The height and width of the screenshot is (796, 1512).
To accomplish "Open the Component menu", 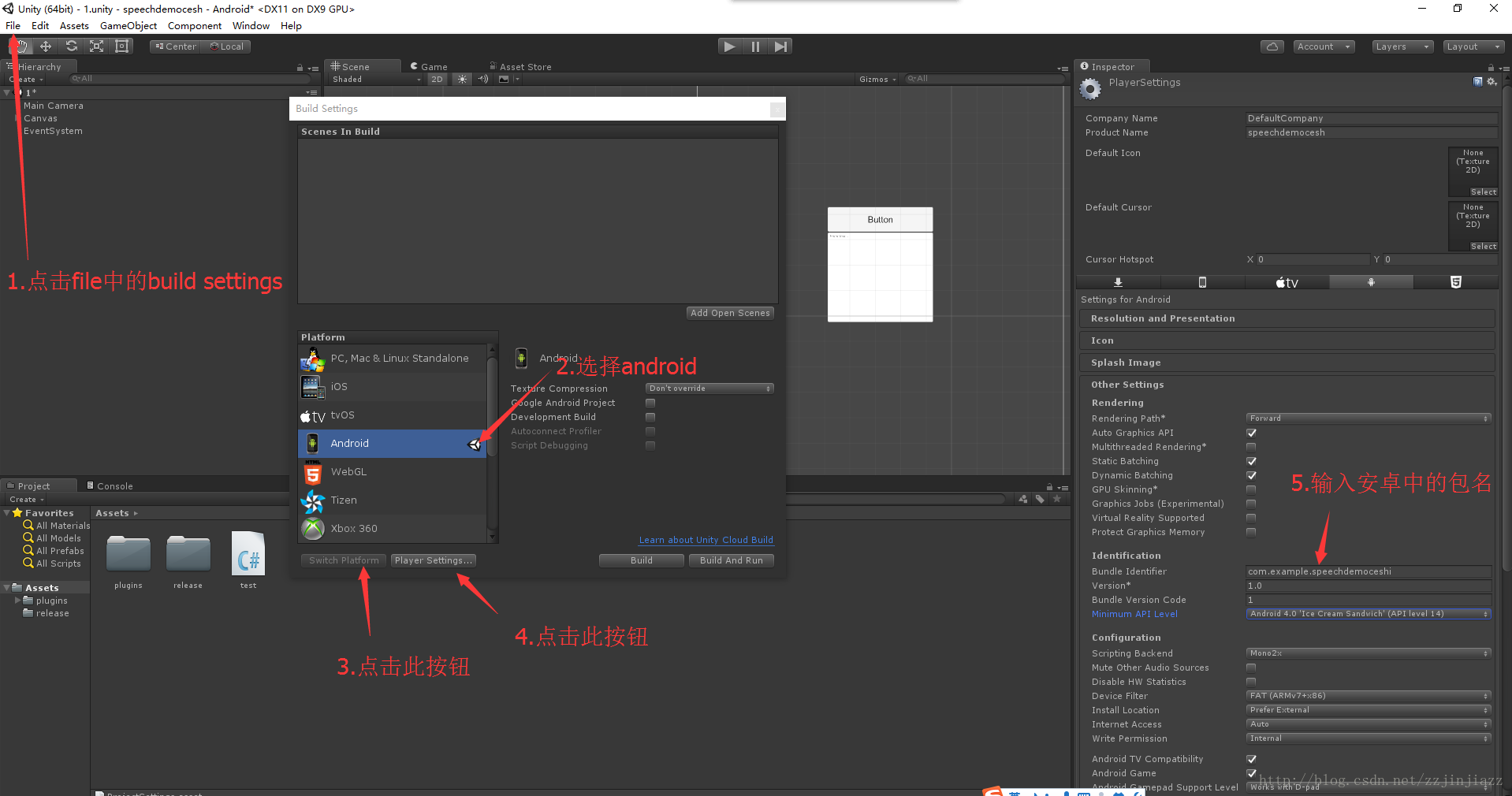I will (x=195, y=26).
